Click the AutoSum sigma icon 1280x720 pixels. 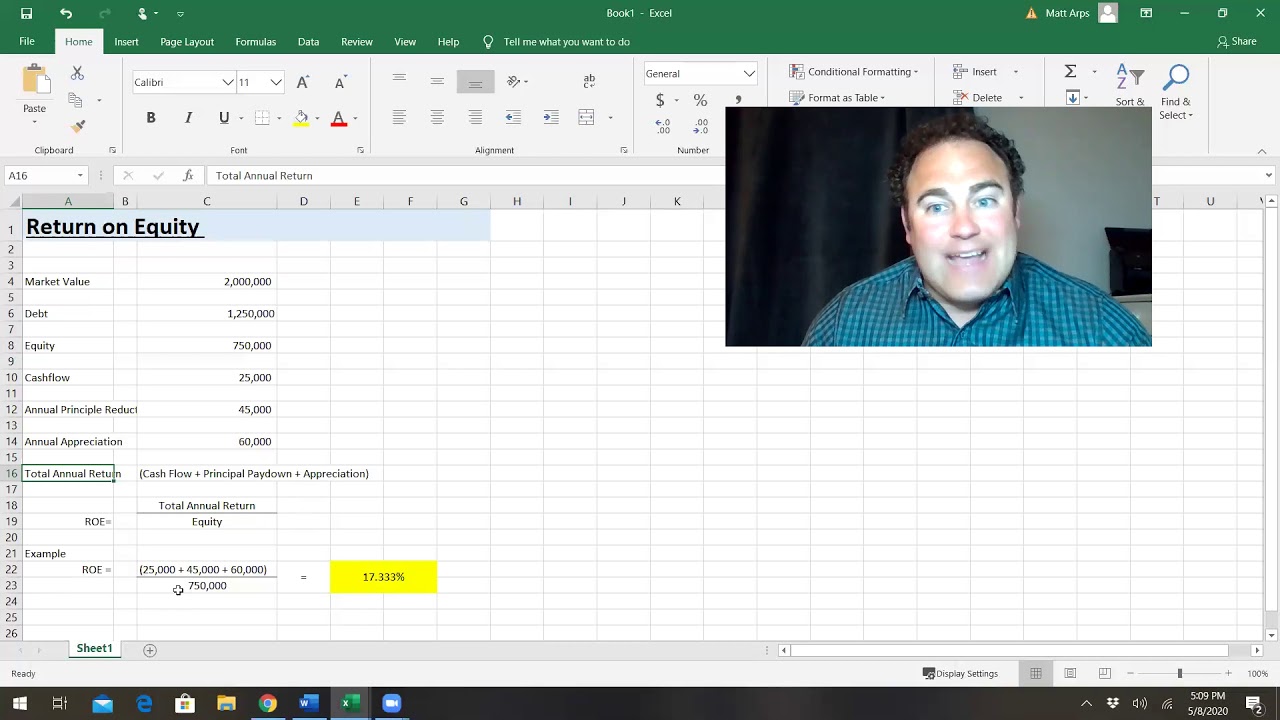(1070, 72)
